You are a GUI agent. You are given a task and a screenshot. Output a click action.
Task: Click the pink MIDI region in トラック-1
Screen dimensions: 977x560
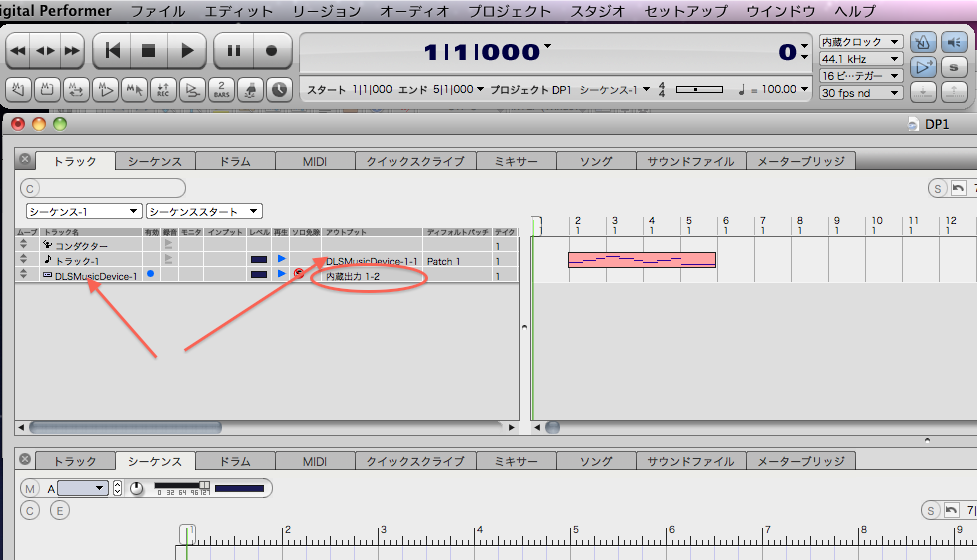[642, 260]
